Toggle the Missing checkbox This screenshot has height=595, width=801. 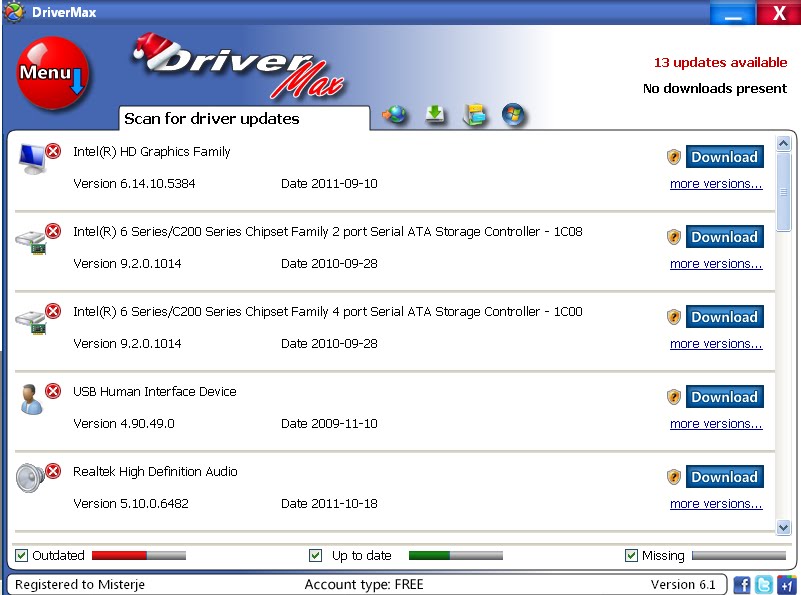coord(631,555)
